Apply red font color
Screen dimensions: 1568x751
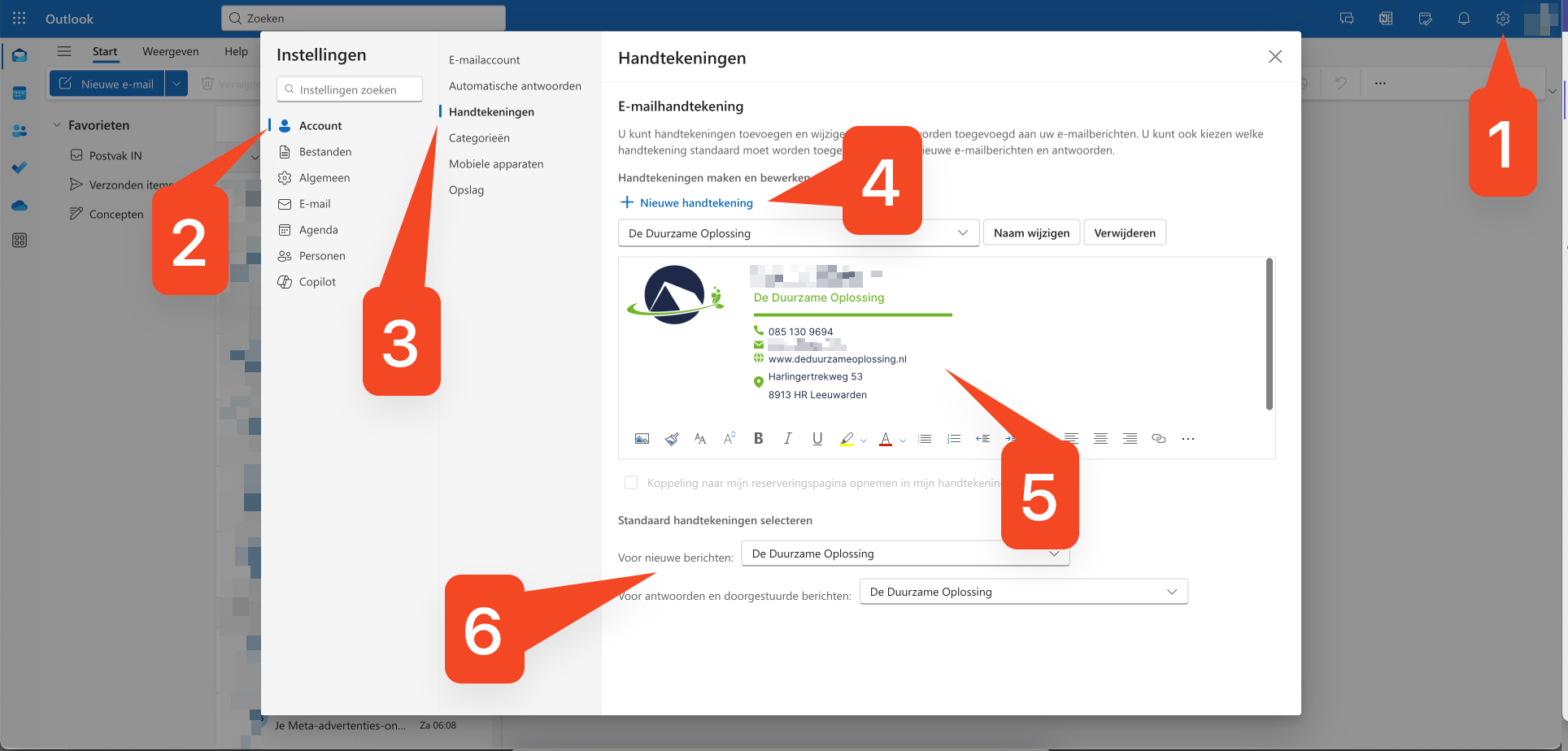pos(886,439)
